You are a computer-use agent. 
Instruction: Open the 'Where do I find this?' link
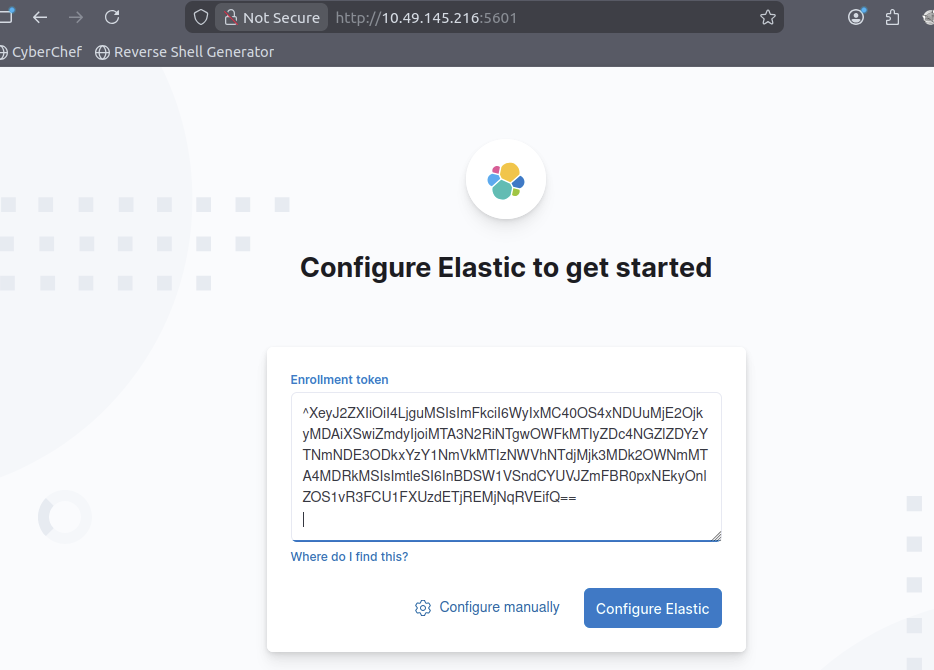349,556
